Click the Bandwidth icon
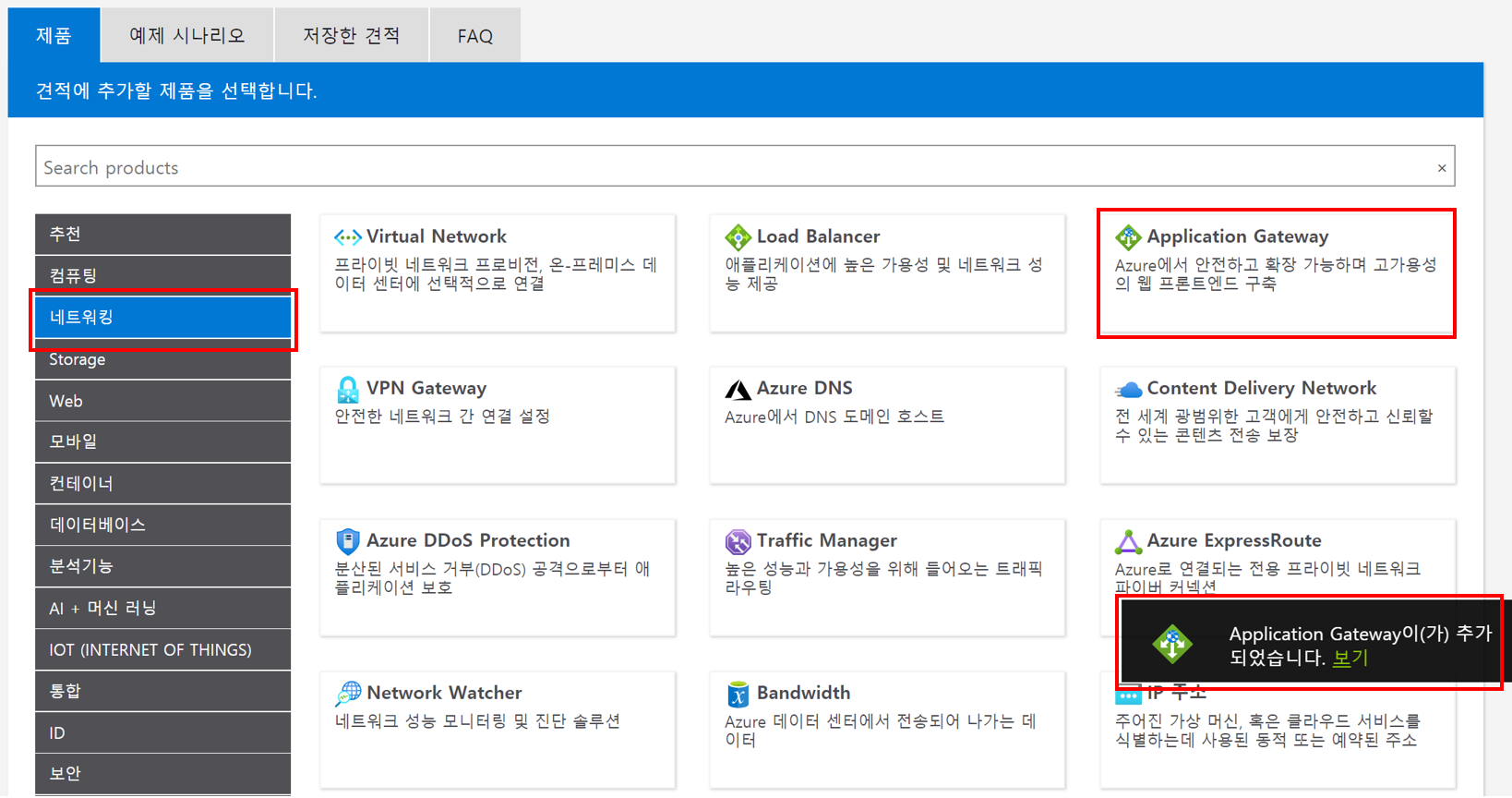Screen dimensions: 1512x798 coord(738,694)
